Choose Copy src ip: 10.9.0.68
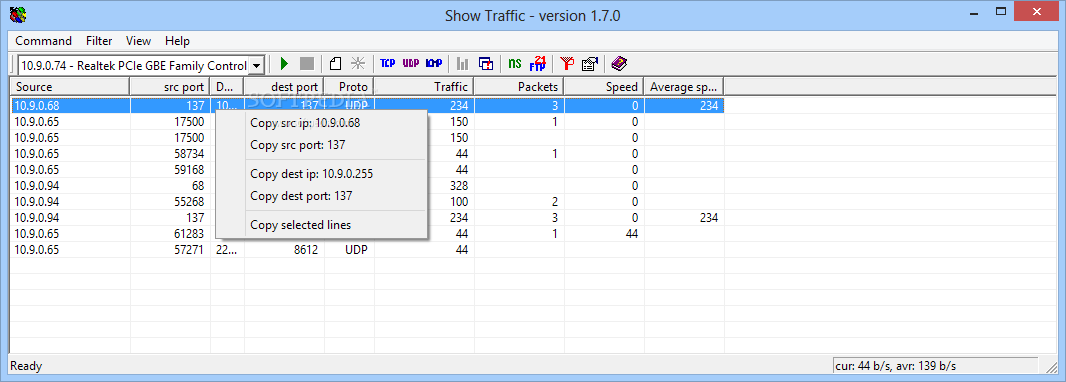This screenshot has width=1066, height=382. click(321, 123)
